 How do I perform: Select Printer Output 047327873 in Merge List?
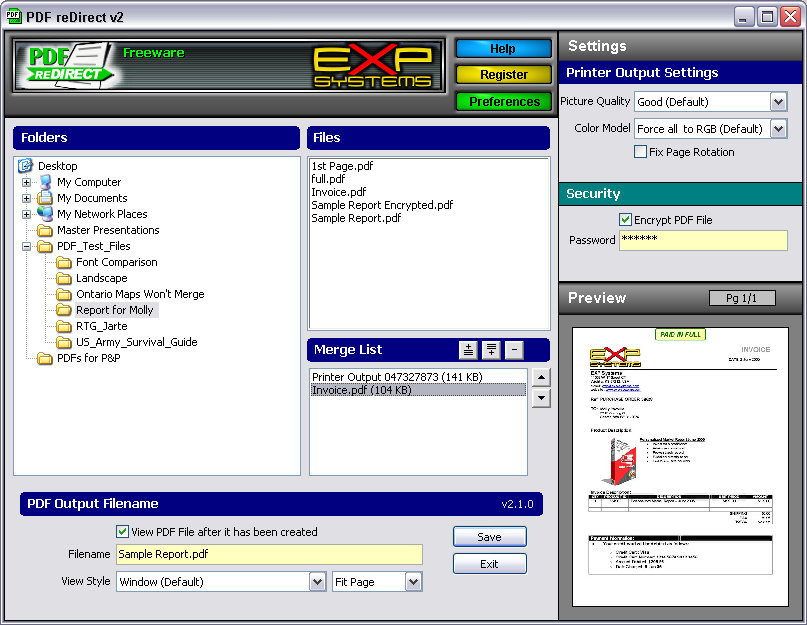(x=418, y=377)
